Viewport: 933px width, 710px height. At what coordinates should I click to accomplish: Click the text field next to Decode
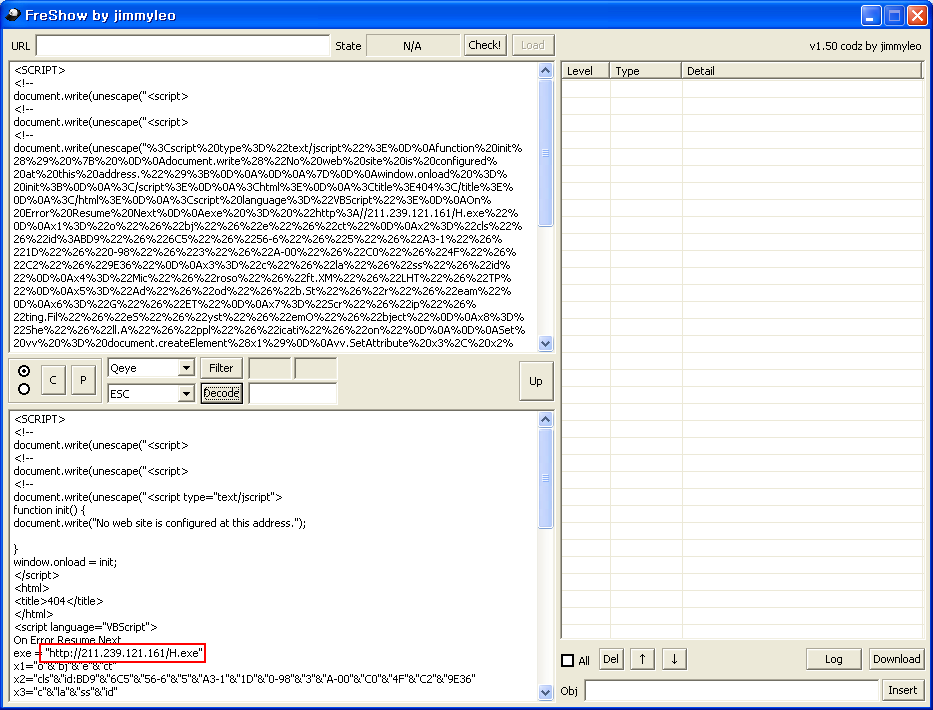click(293, 393)
